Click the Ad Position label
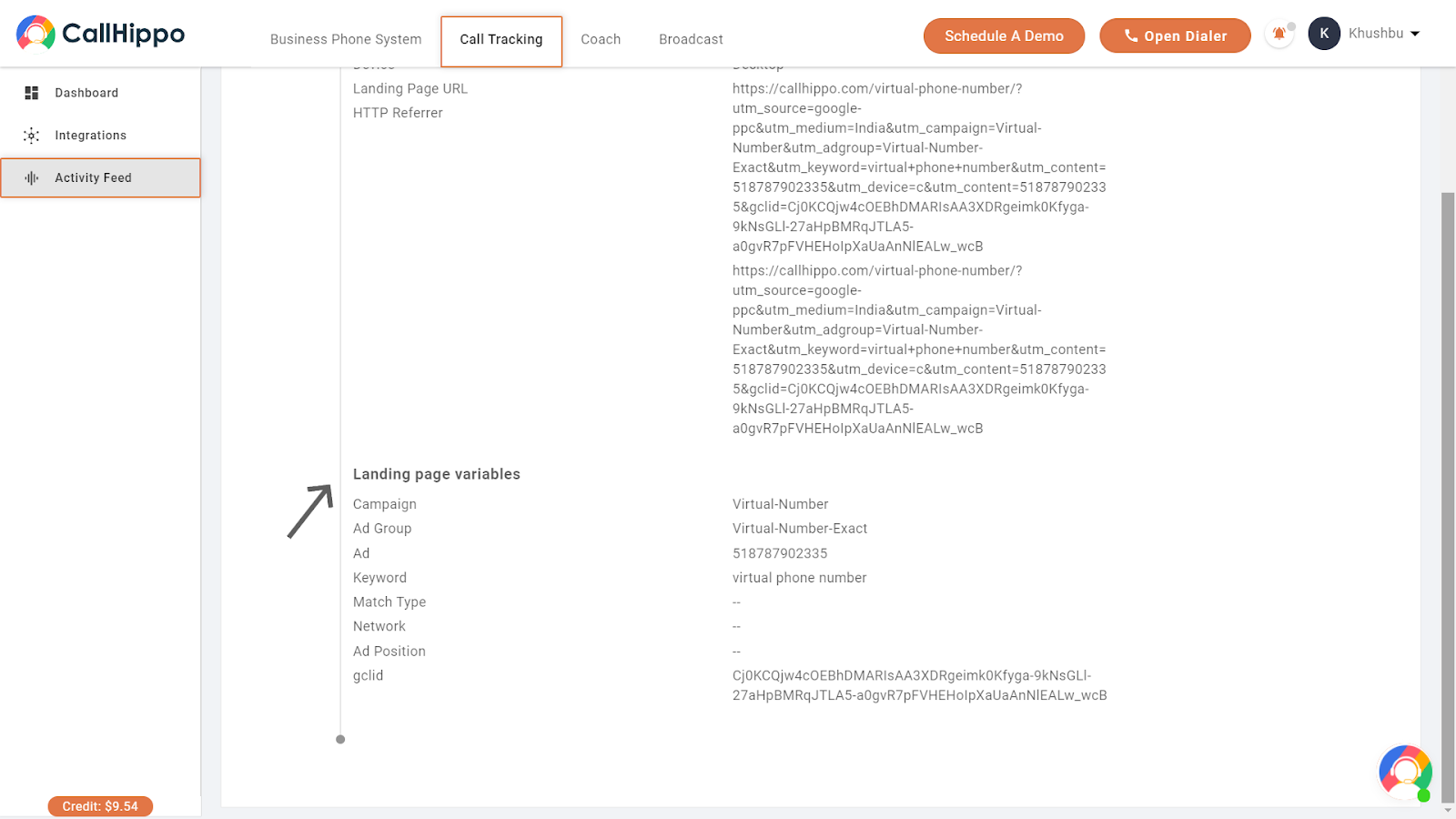This screenshot has height=819, width=1456. [x=389, y=652]
